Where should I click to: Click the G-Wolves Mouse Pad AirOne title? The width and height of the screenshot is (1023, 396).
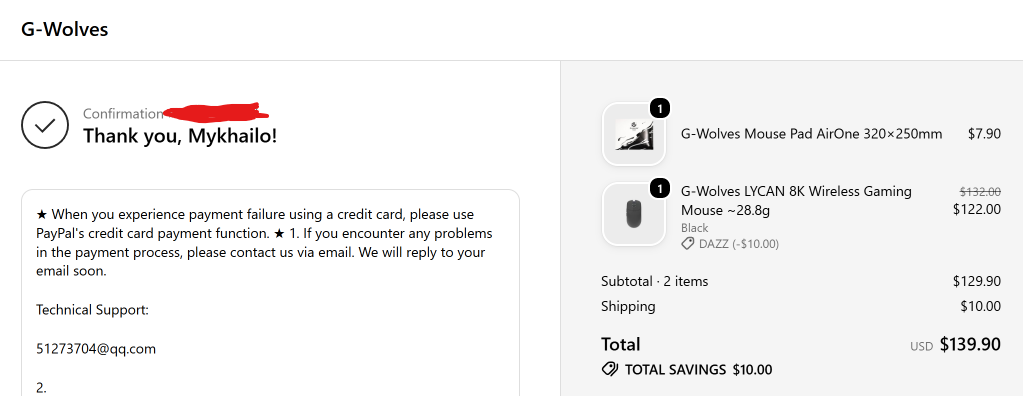pos(812,134)
